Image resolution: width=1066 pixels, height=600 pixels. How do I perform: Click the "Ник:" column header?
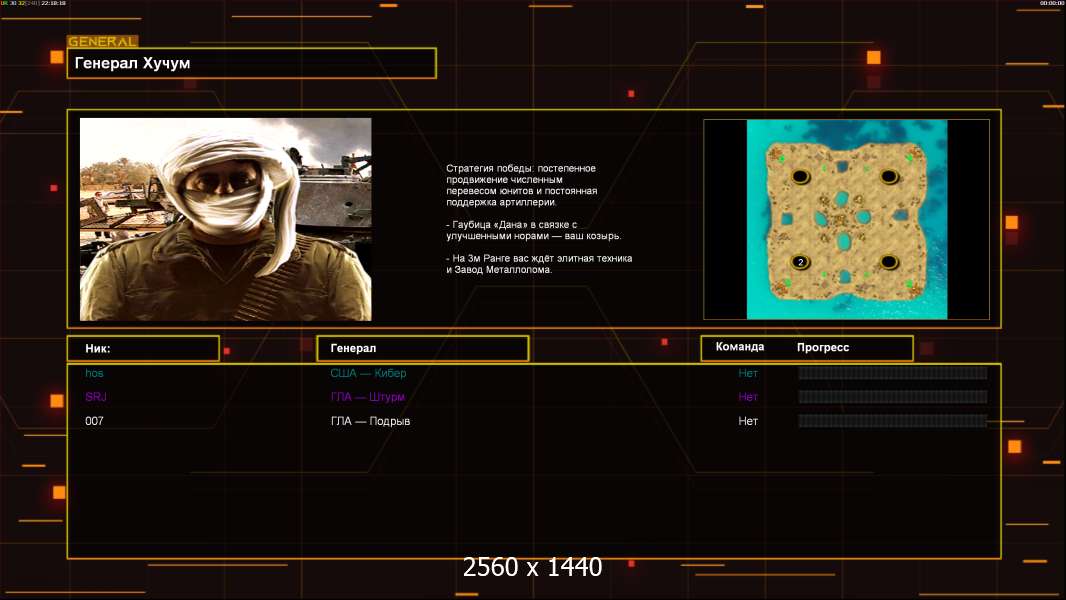coord(143,348)
